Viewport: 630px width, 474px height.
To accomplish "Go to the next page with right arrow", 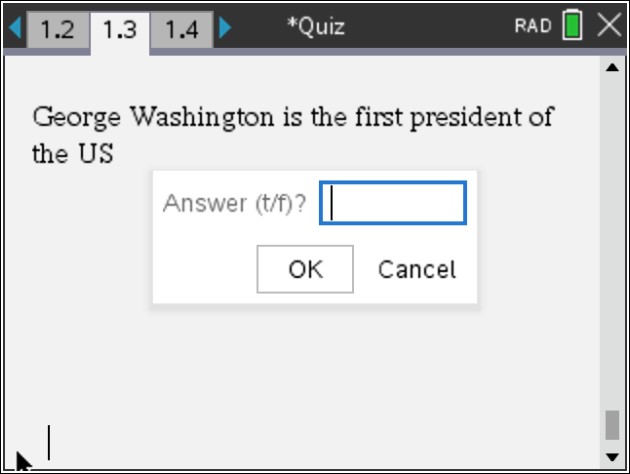I will point(225,28).
